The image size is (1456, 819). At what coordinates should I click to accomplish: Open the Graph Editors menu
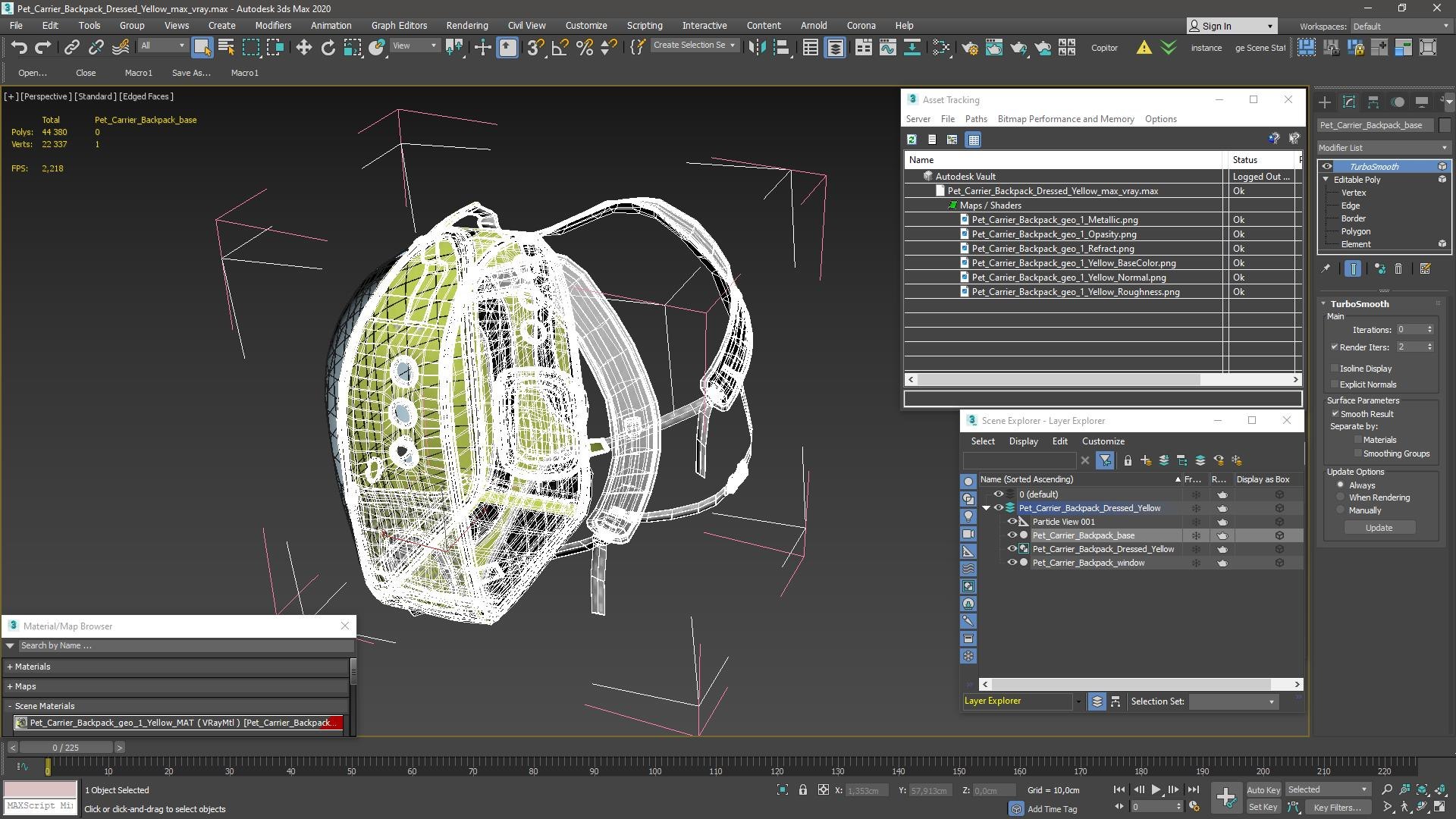tap(399, 25)
